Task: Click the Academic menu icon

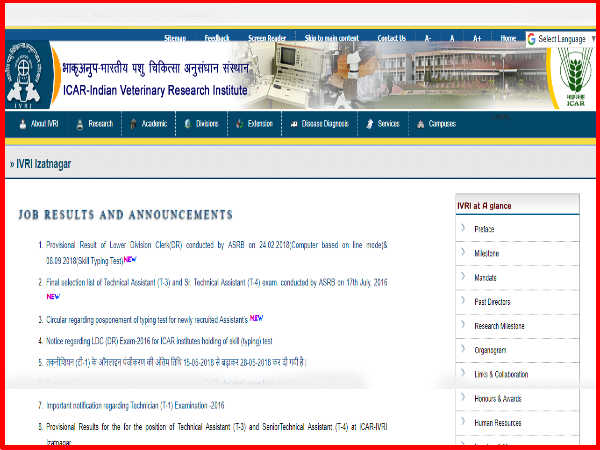Action: tap(133, 124)
